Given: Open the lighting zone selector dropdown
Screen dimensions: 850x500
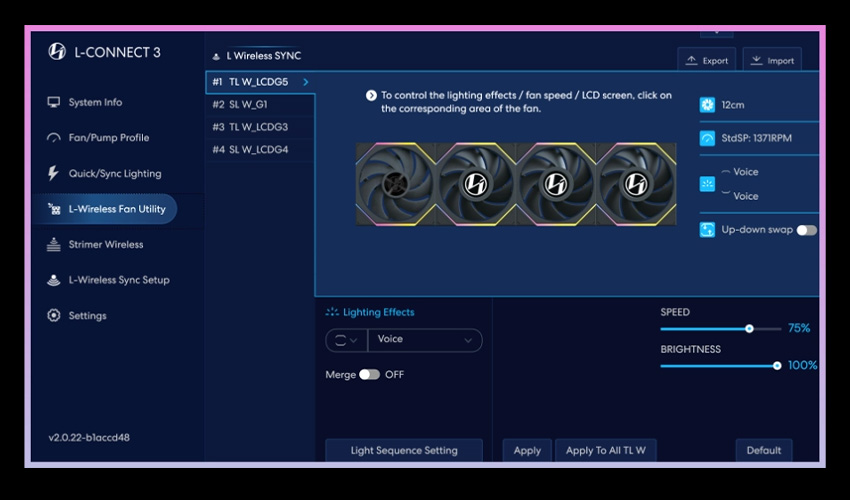Looking at the screenshot, I should coord(346,341).
